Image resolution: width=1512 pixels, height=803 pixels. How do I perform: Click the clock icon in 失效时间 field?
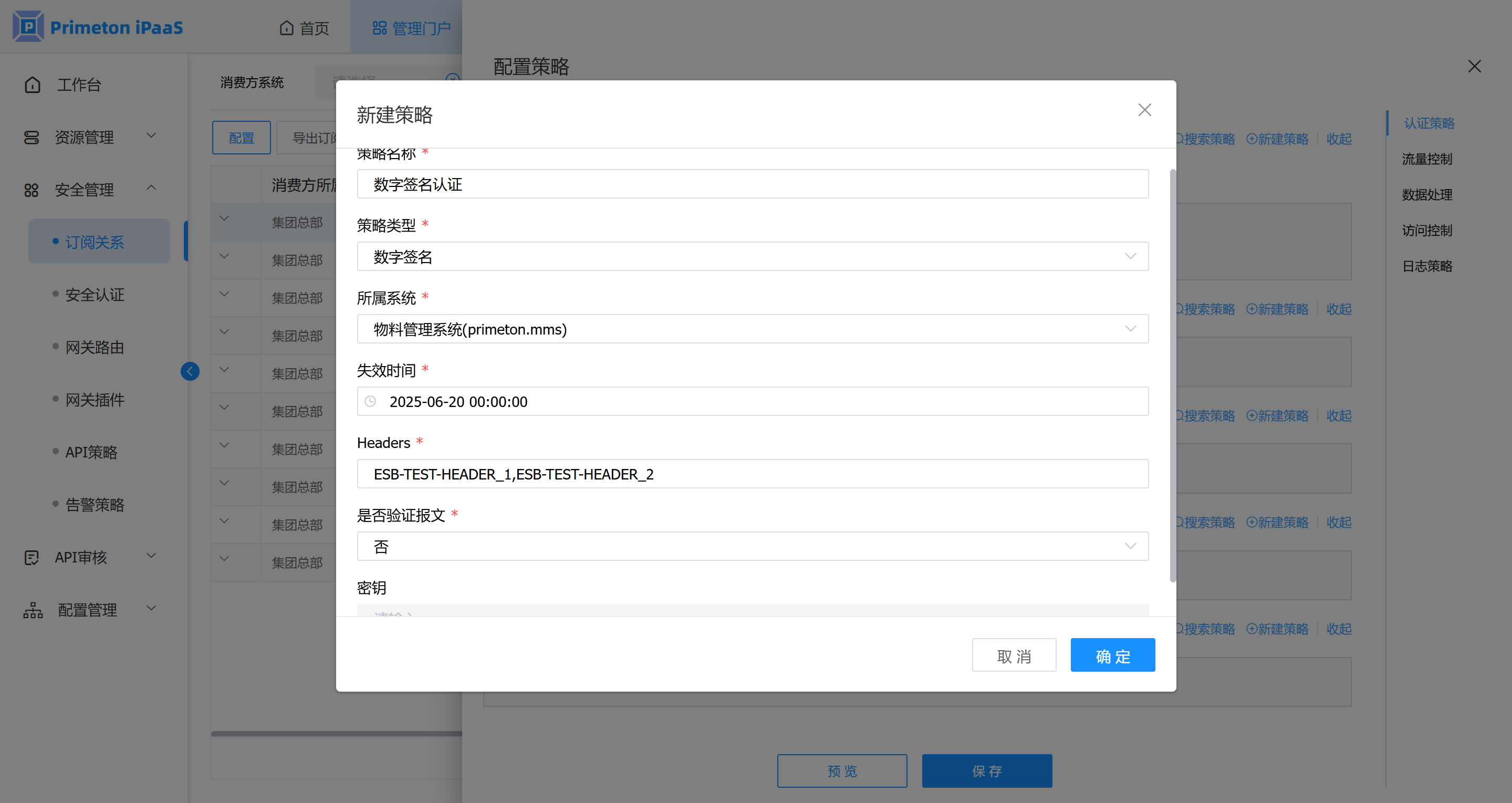pyautogui.click(x=370, y=401)
